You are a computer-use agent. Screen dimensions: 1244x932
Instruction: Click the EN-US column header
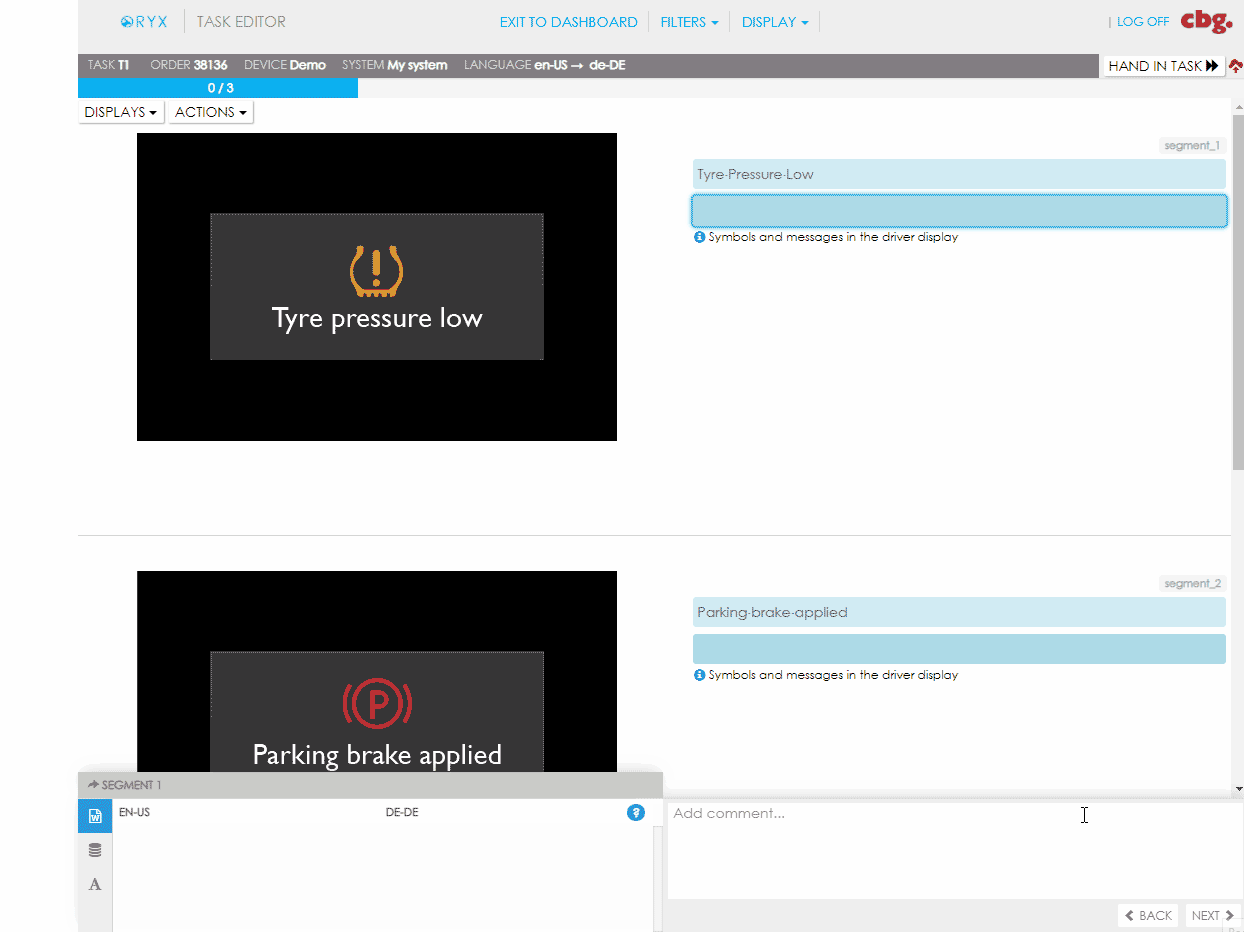[x=134, y=813]
